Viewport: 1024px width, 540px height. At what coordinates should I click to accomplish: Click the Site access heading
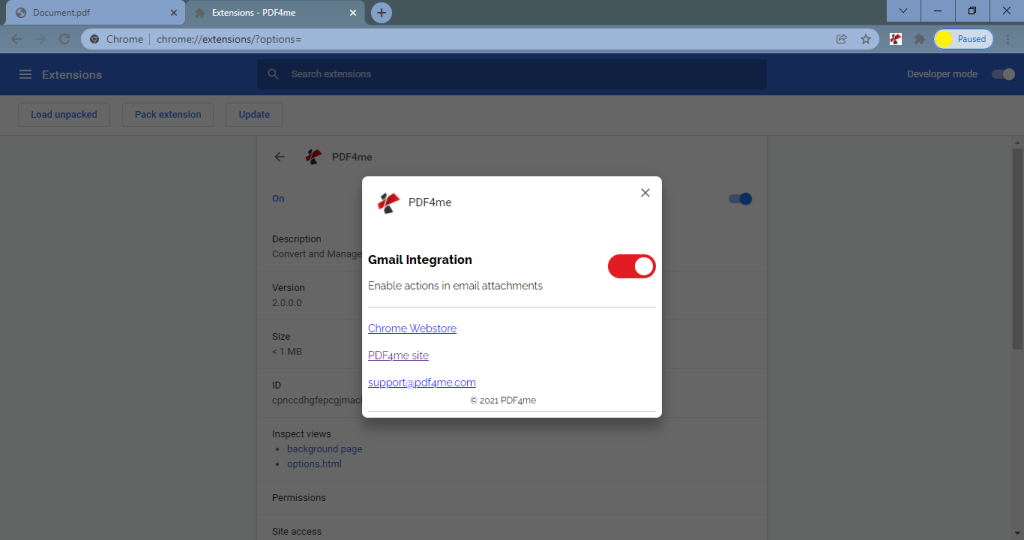click(296, 532)
